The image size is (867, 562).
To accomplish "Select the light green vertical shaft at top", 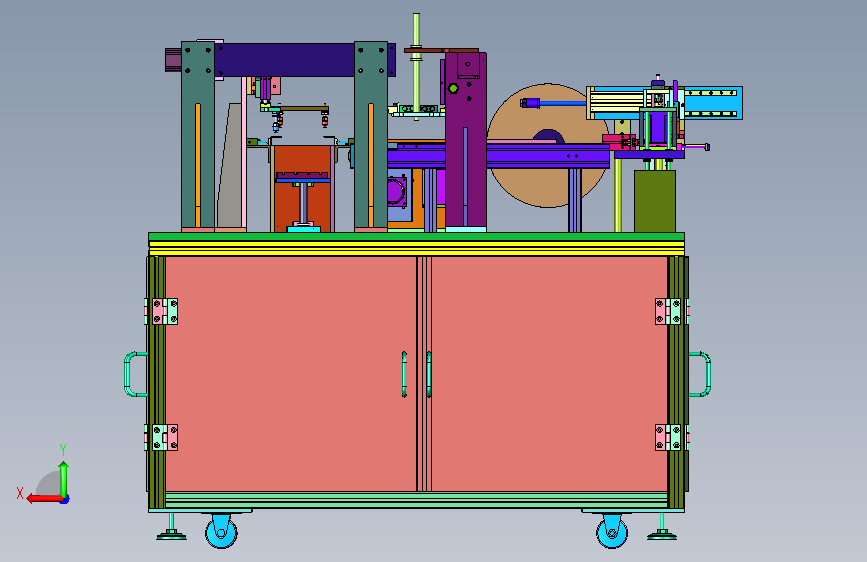I will (416, 66).
